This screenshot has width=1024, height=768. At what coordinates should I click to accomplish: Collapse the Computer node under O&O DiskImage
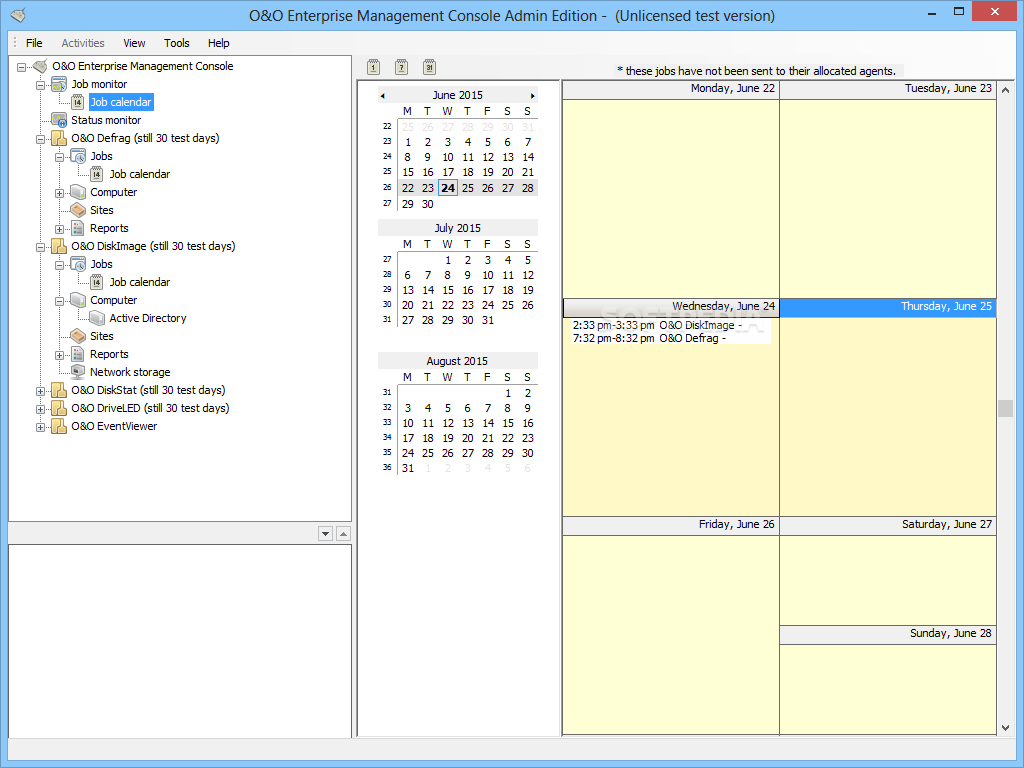(x=59, y=301)
